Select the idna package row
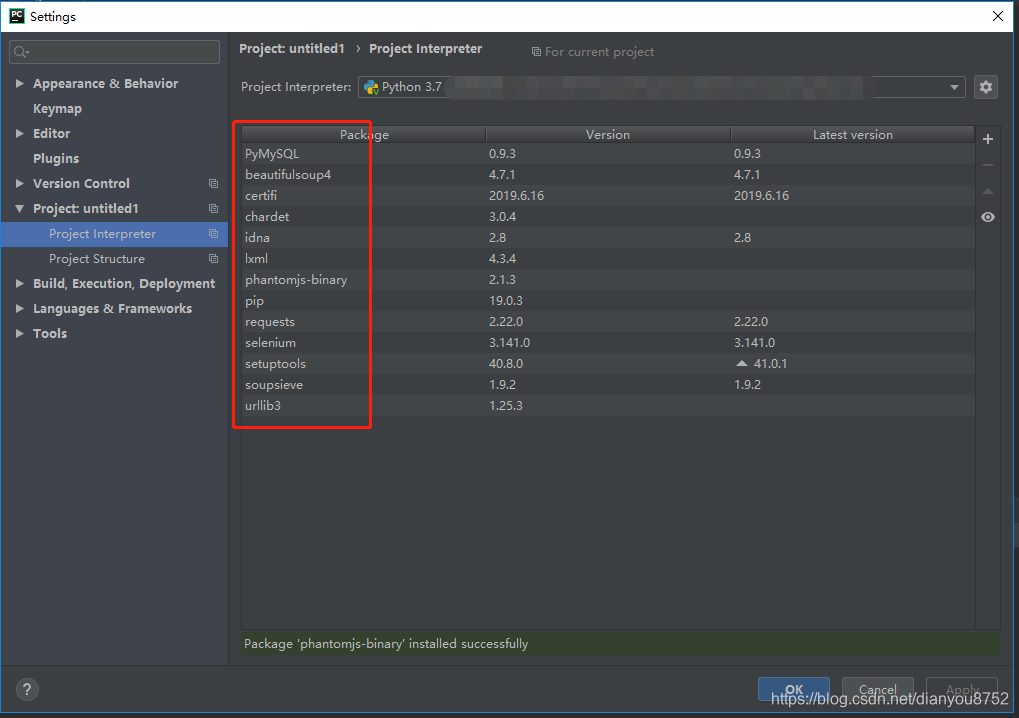Screen dimensions: 1019x718 click(608, 238)
